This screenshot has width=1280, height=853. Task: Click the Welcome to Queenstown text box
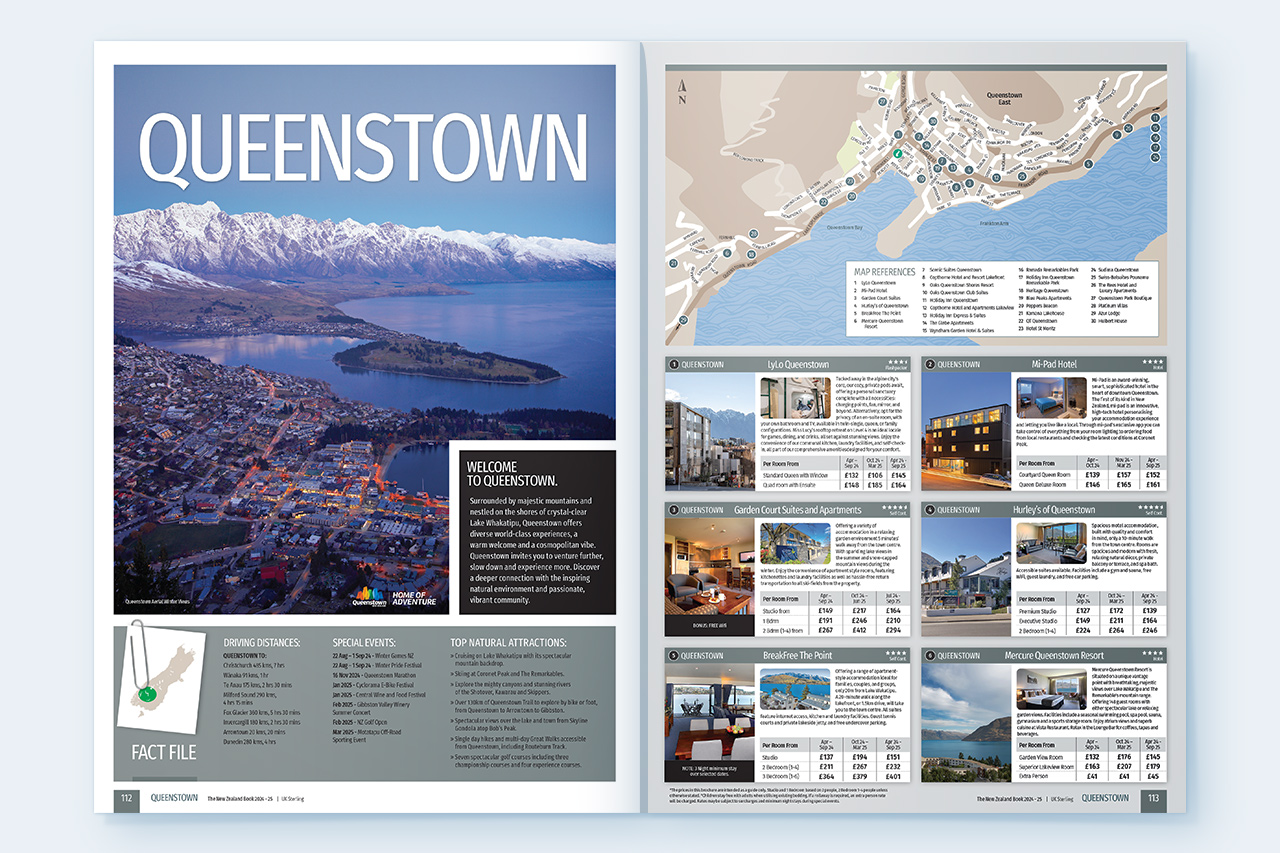pos(531,531)
